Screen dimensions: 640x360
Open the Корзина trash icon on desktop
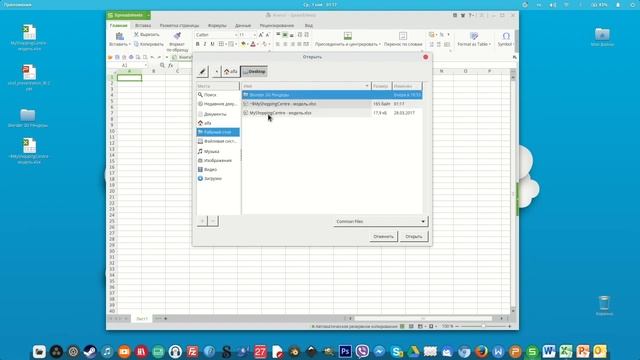[604, 306]
